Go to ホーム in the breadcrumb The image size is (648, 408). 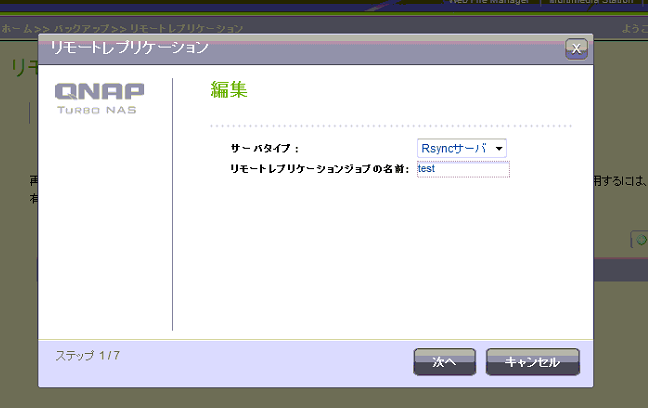click(x=14, y=29)
